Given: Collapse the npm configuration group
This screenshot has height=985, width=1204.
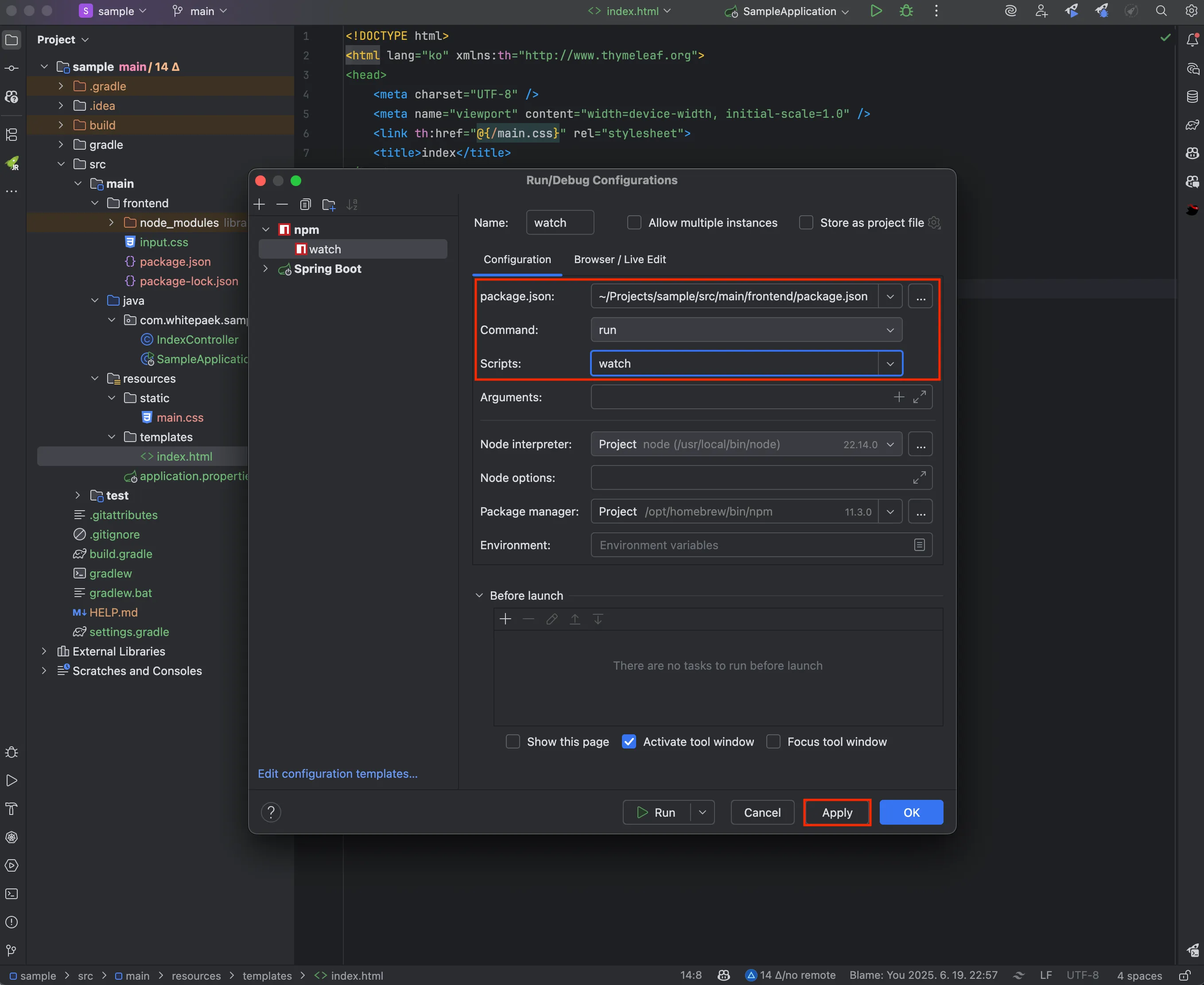Looking at the screenshot, I should tap(265, 230).
